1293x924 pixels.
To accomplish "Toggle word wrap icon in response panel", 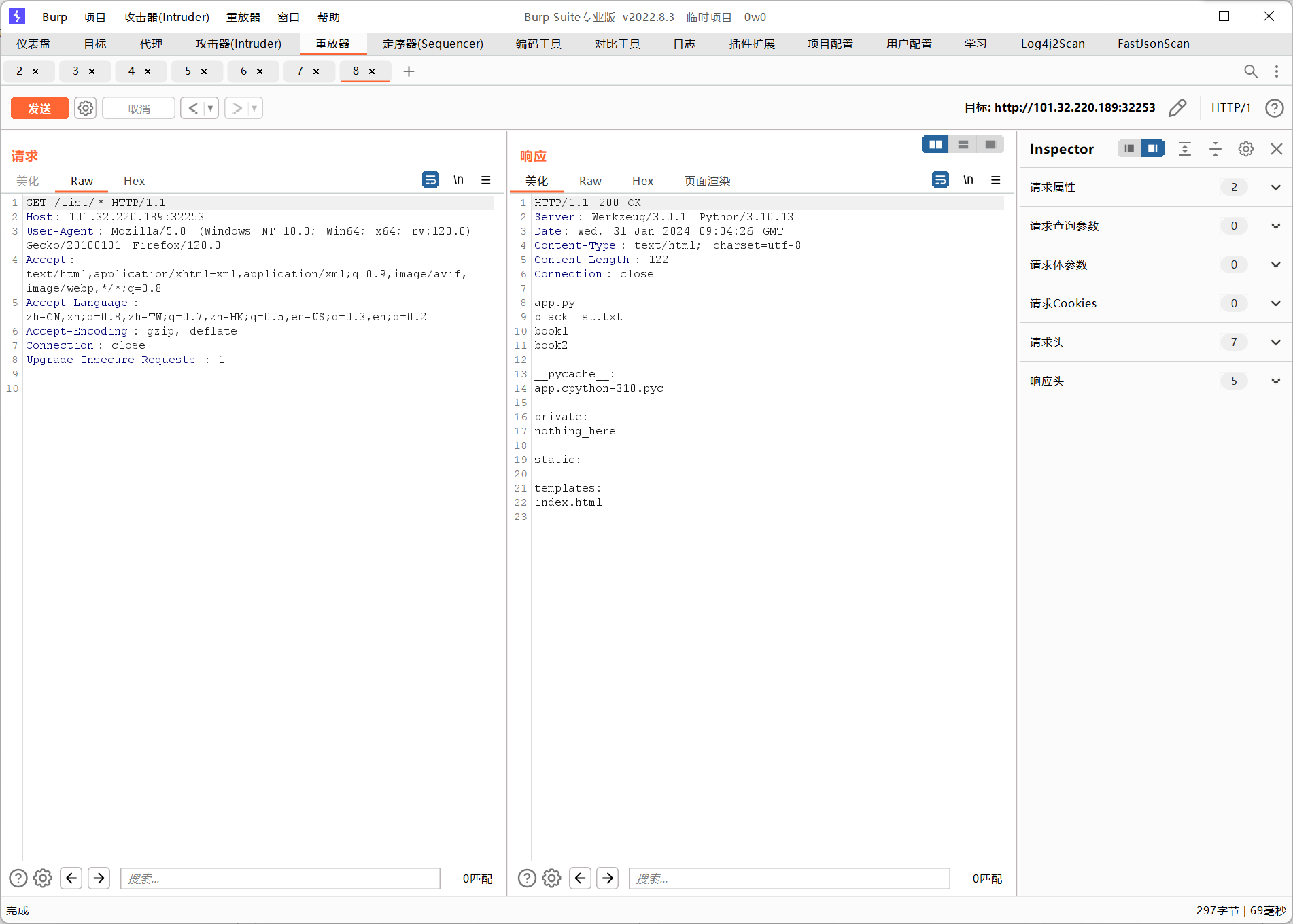I will point(940,179).
